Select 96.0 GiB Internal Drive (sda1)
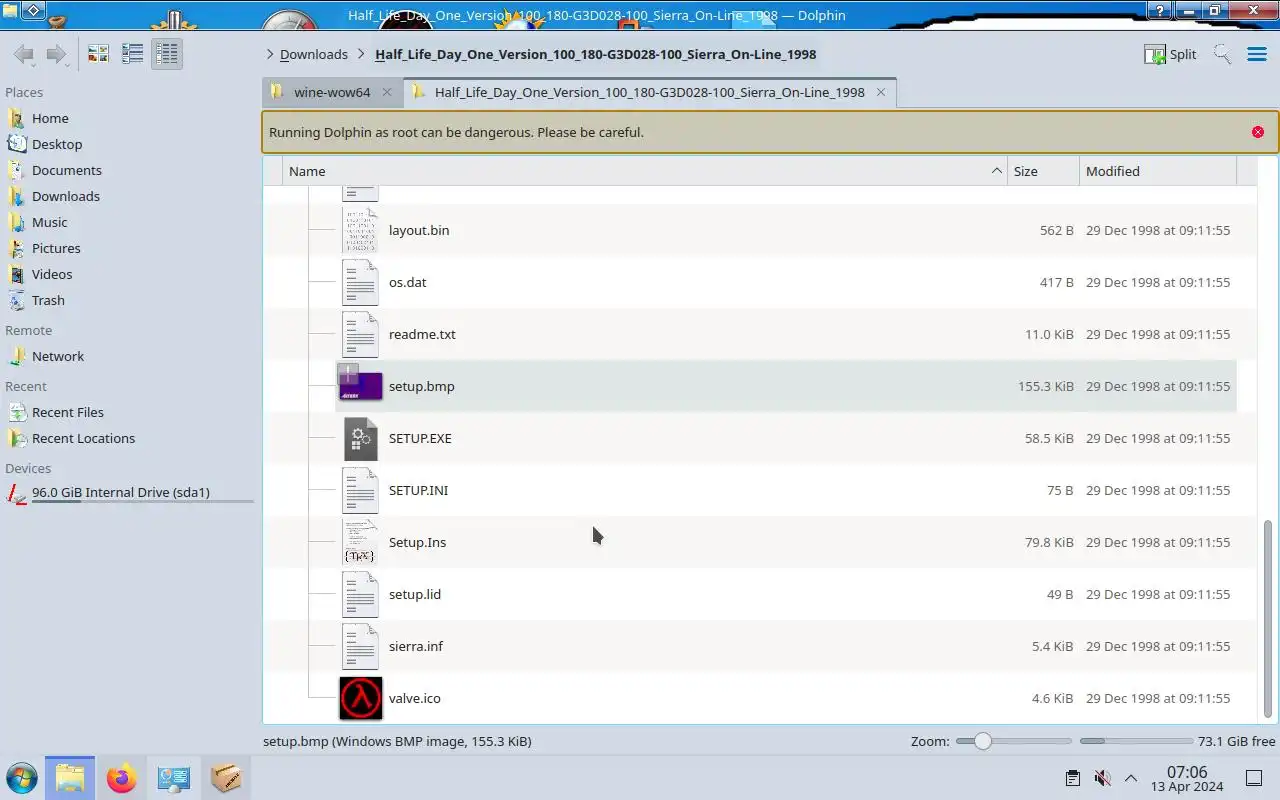The width and height of the screenshot is (1280, 800). (130, 493)
